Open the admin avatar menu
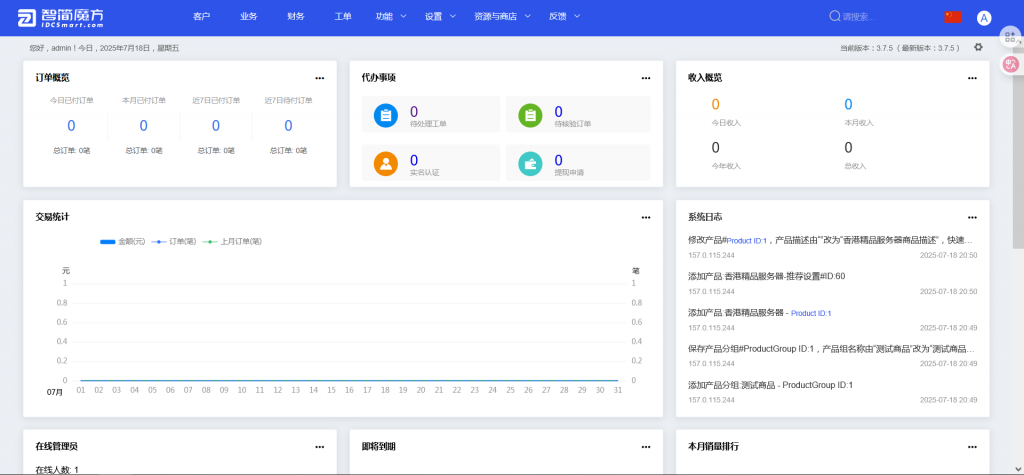This screenshot has width=1024, height=475. click(x=984, y=17)
